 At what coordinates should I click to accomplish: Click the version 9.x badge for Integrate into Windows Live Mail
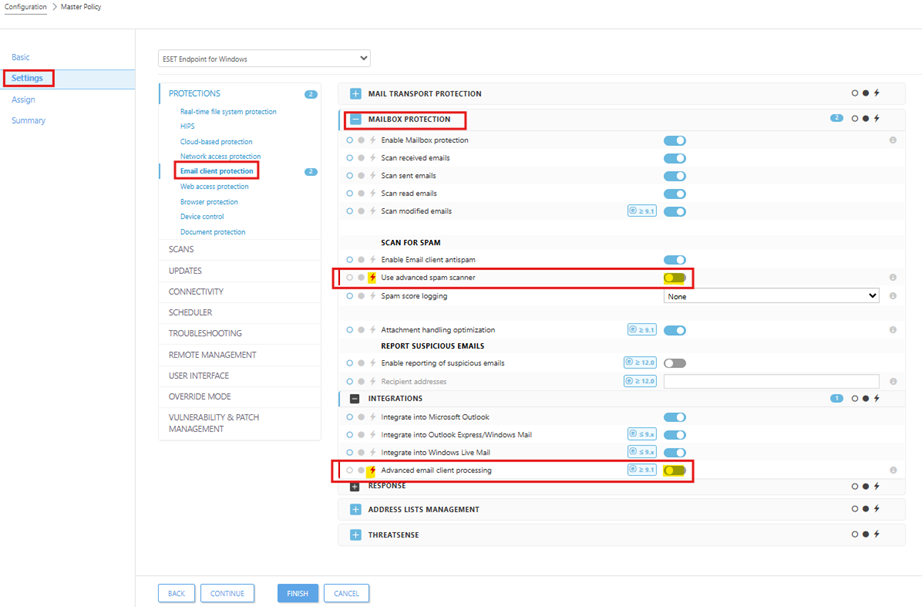point(642,452)
